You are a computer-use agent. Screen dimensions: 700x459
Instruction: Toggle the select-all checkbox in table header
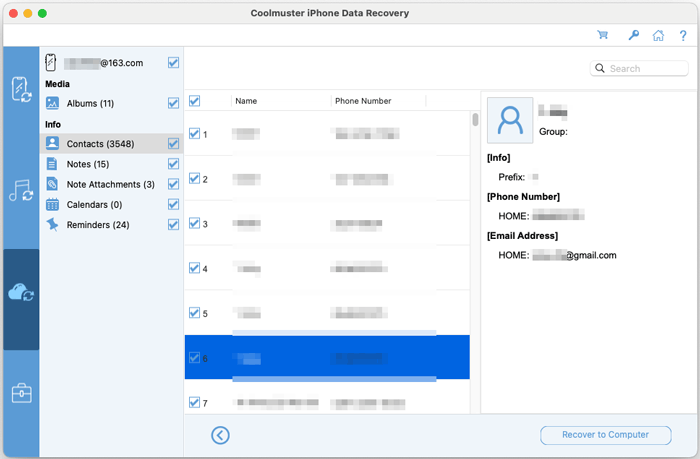(x=194, y=100)
